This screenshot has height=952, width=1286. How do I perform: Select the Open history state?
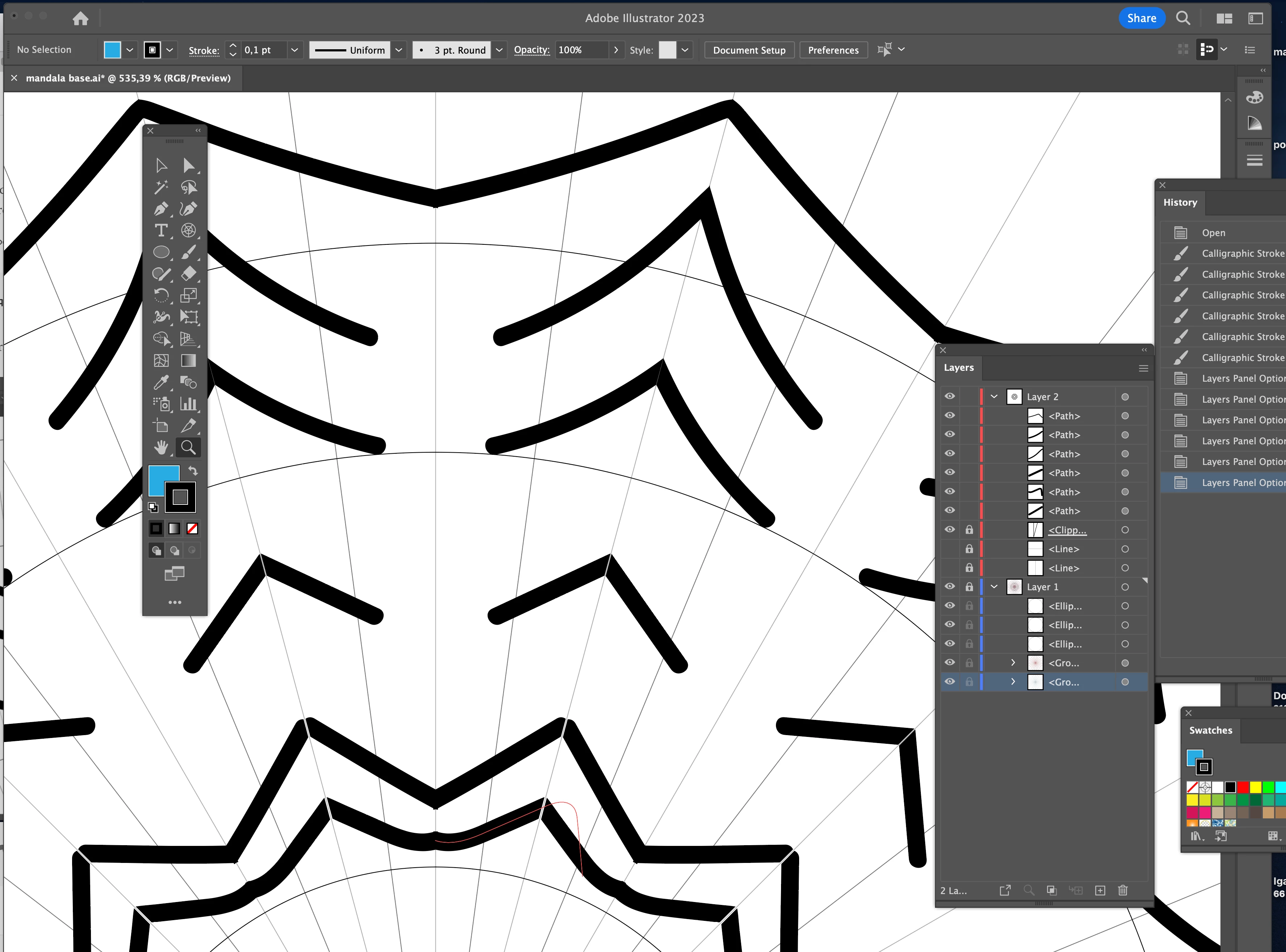click(1214, 233)
